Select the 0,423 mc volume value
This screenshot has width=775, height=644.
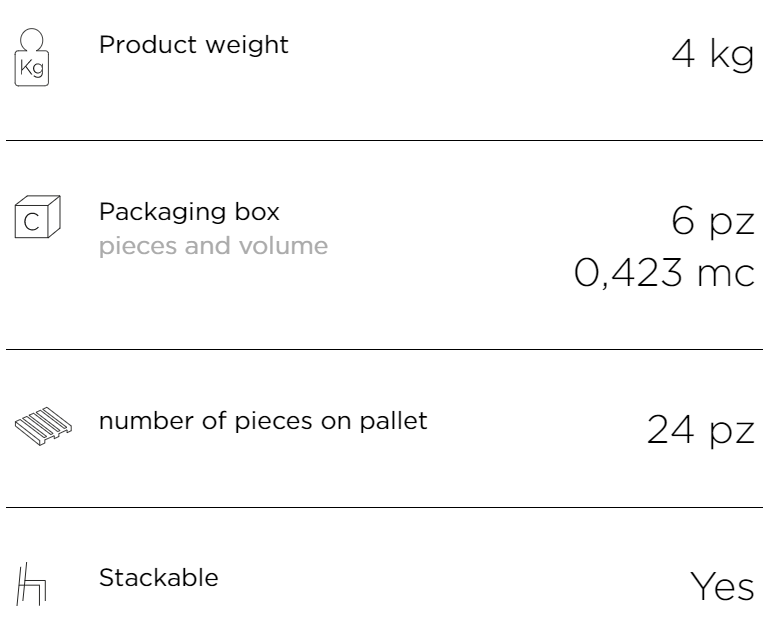tap(664, 273)
